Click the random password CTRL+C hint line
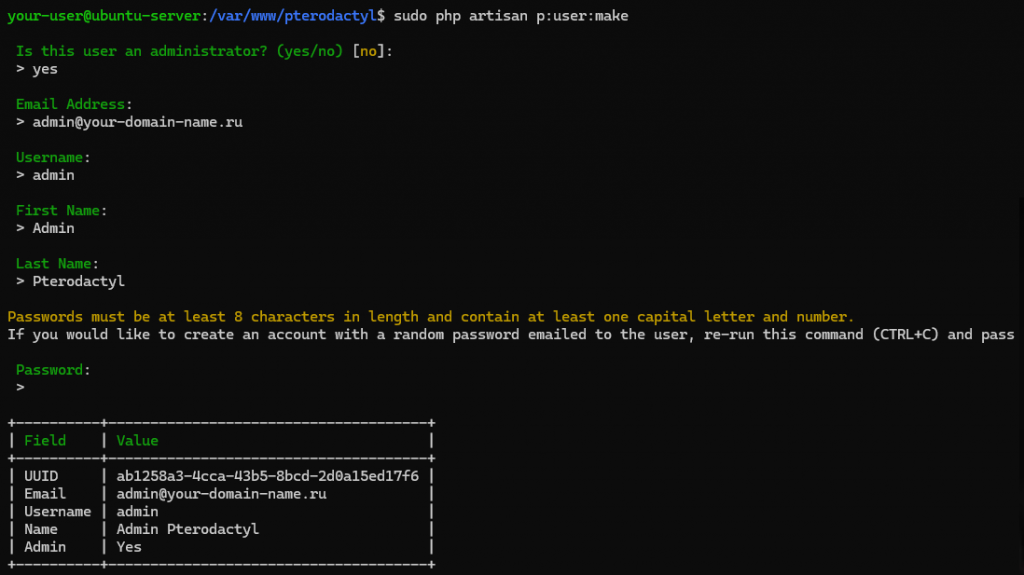Image resolution: width=1024 pixels, height=575 pixels. (510, 334)
